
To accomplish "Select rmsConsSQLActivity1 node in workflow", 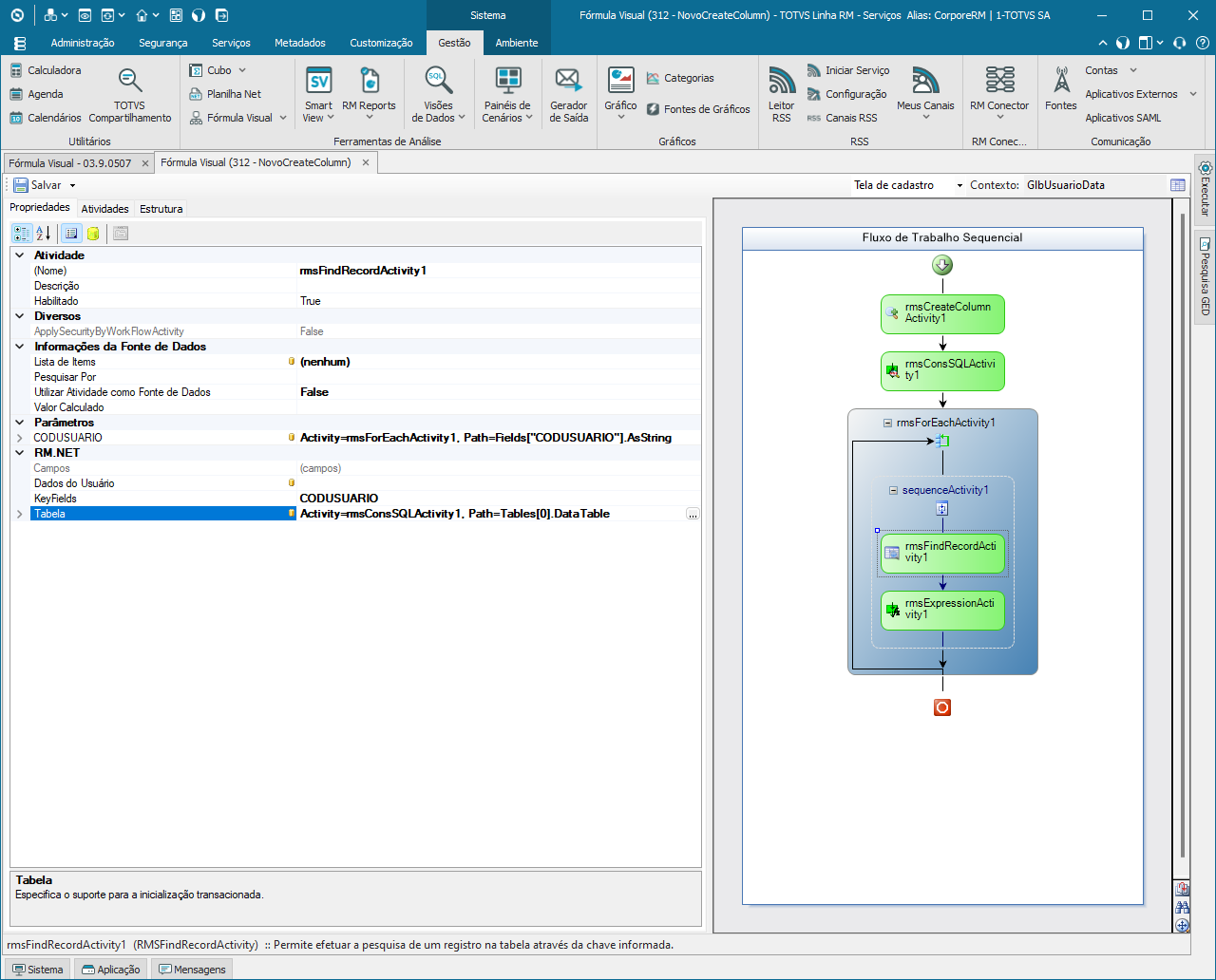I will coord(942,370).
